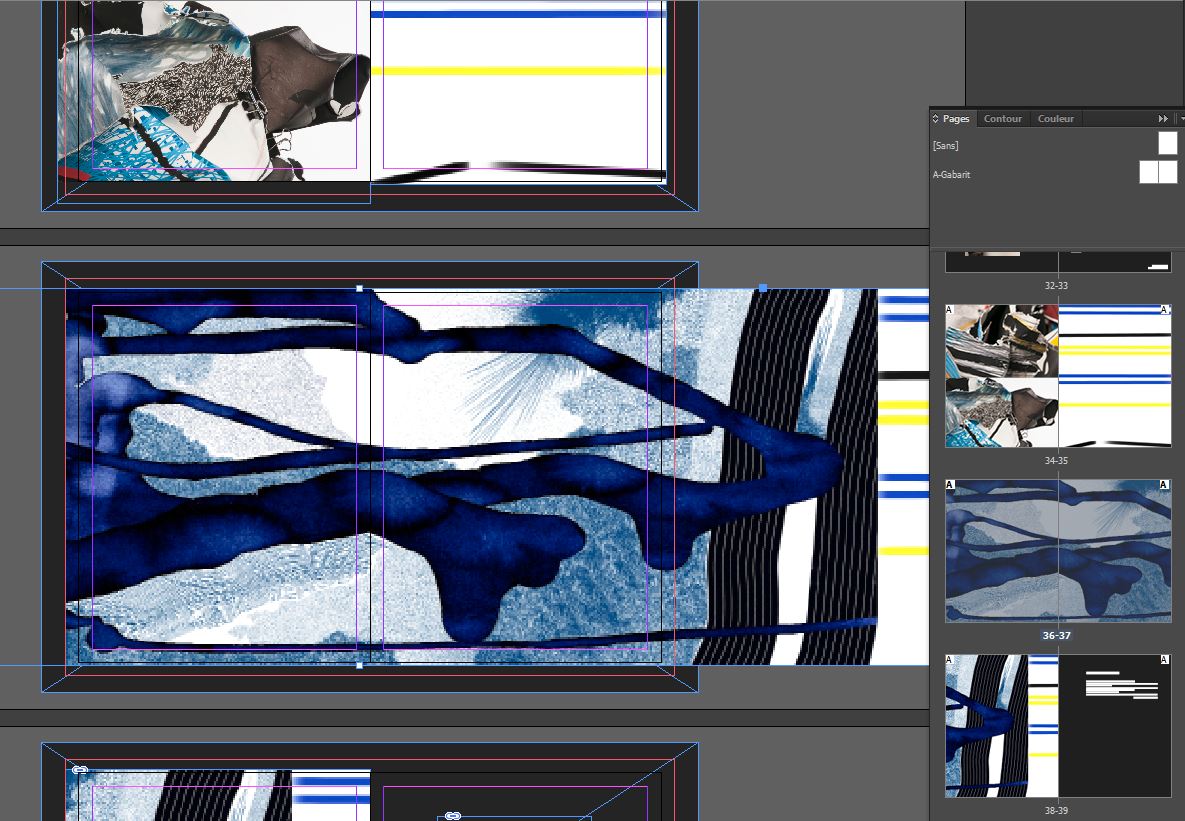Open the Pages panel flyout menu
Image resolution: width=1185 pixels, height=821 pixels.
pos(1180,119)
